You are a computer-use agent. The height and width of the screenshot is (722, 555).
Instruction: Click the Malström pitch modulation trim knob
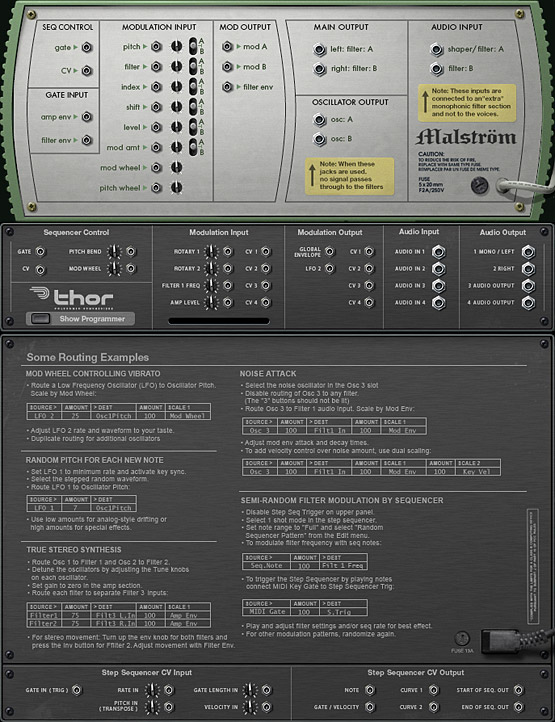(x=176, y=47)
